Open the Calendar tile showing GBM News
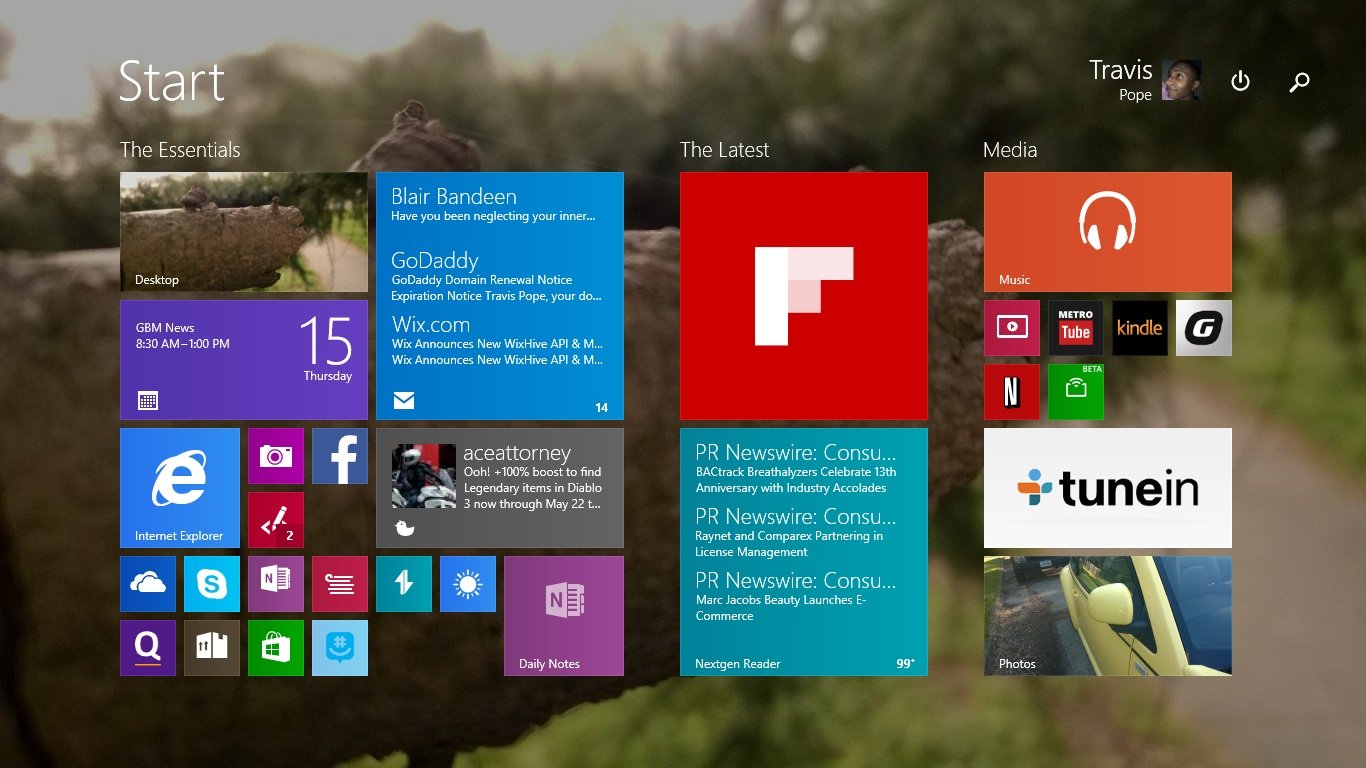 244,360
